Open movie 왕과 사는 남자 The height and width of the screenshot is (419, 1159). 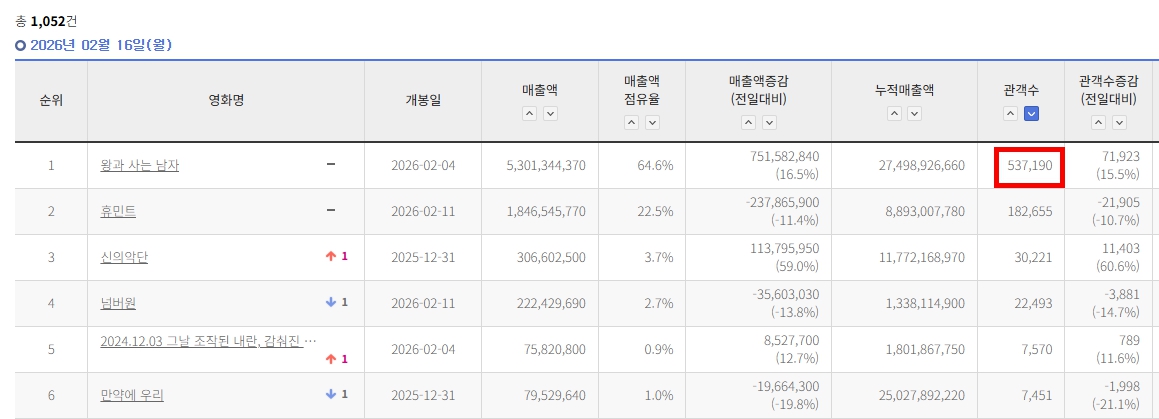[x=140, y=166]
